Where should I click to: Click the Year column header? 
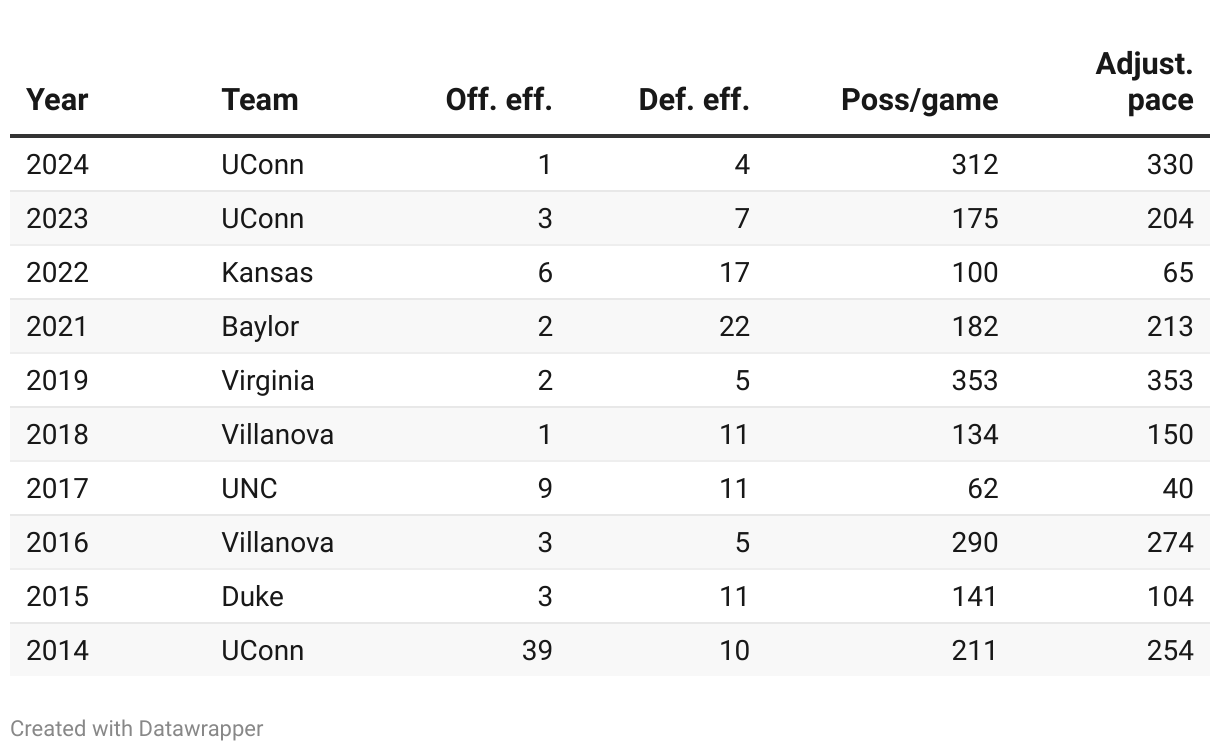tap(57, 100)
